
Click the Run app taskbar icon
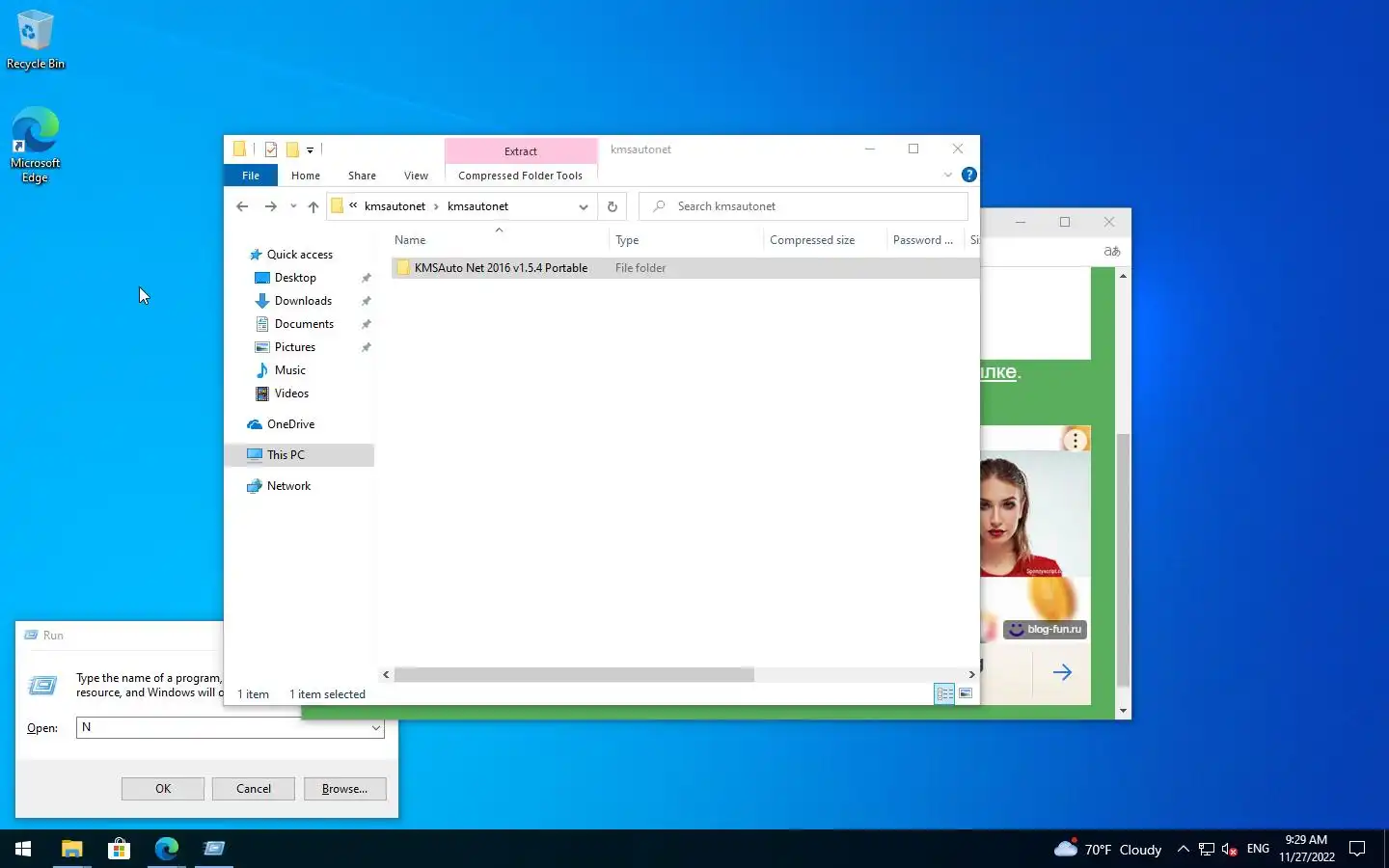pyautogui.click(x=214, y=849)
